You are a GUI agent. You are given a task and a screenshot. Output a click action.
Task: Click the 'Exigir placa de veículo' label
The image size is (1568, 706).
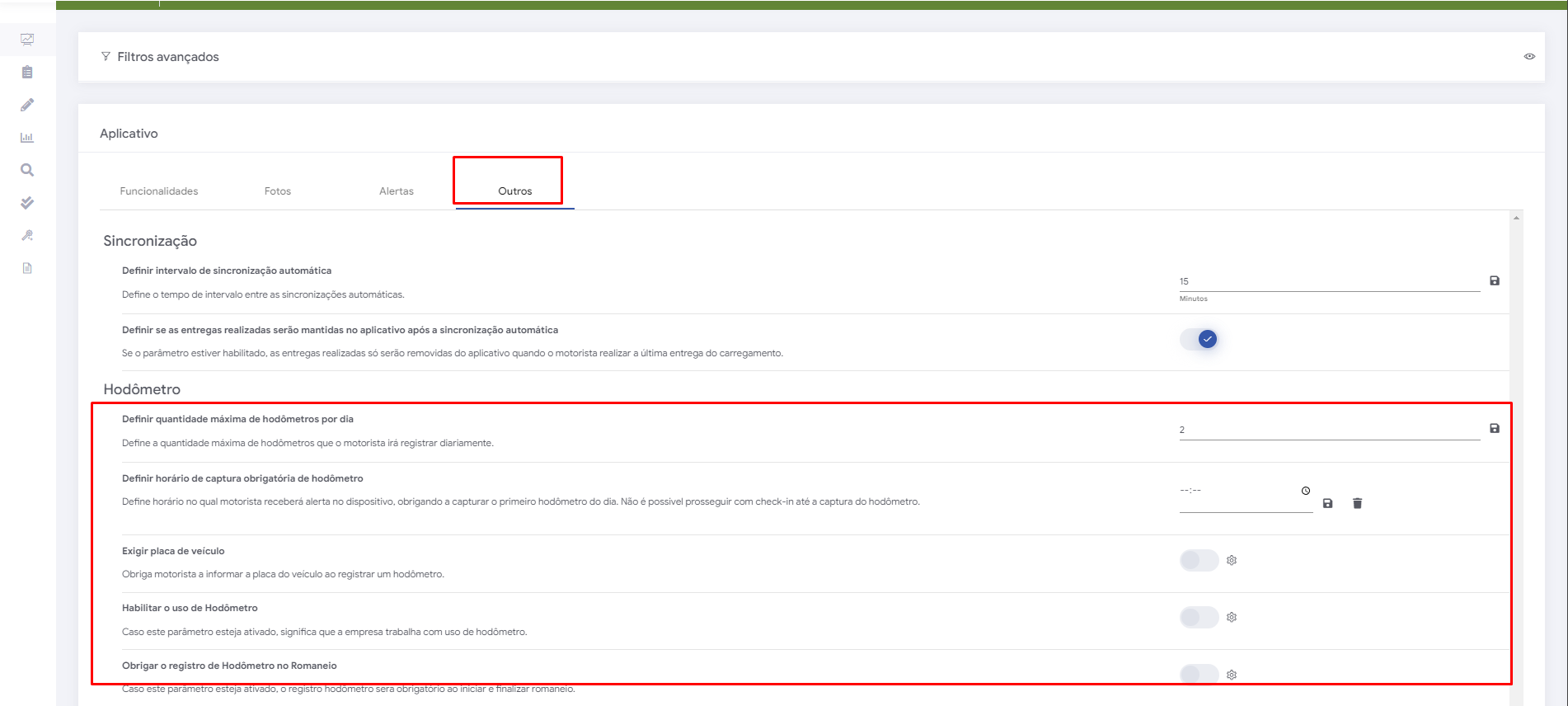[x=173, y=551]
